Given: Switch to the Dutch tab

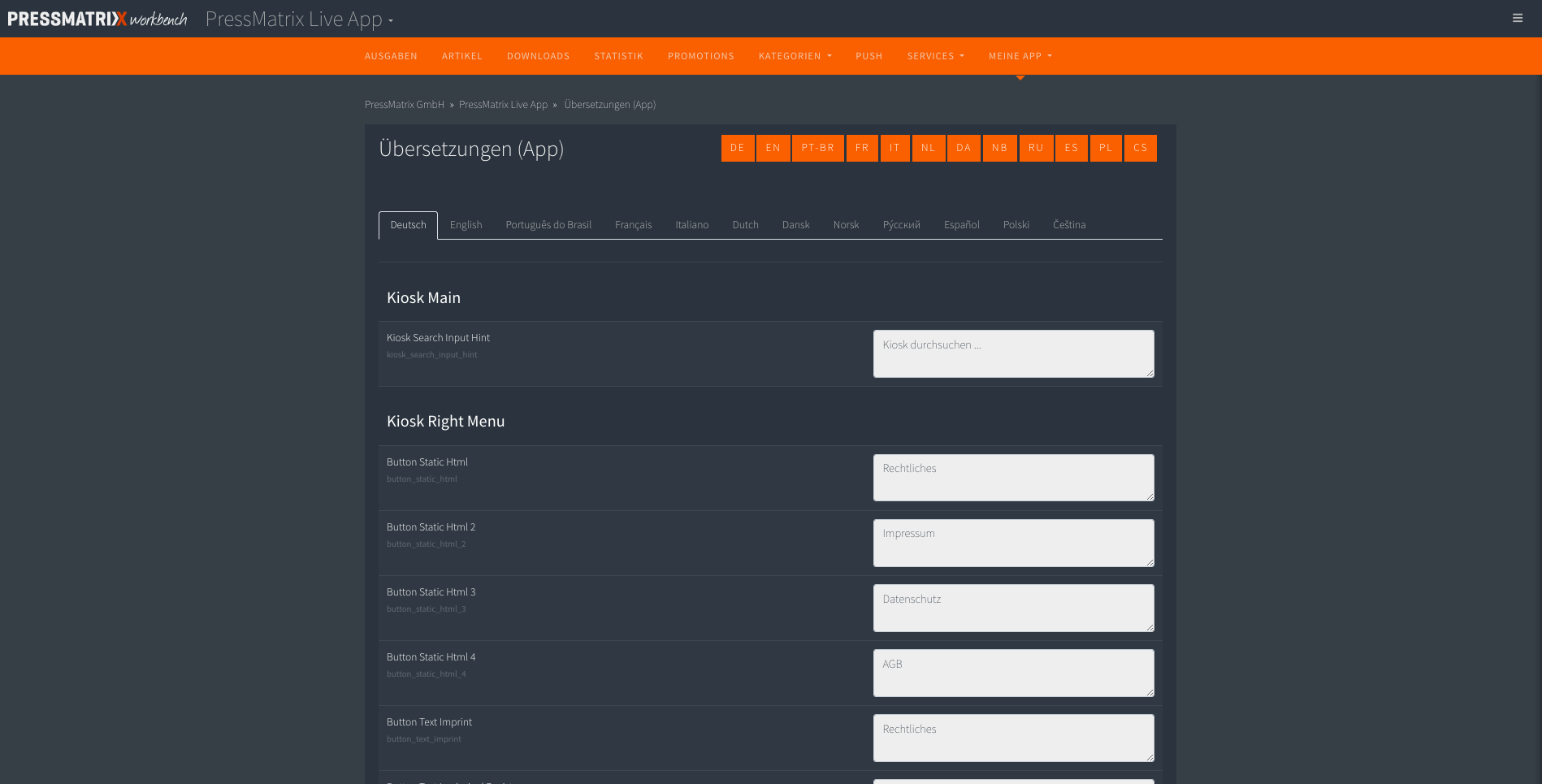Looking at the screenshot, I should (746, 225).
